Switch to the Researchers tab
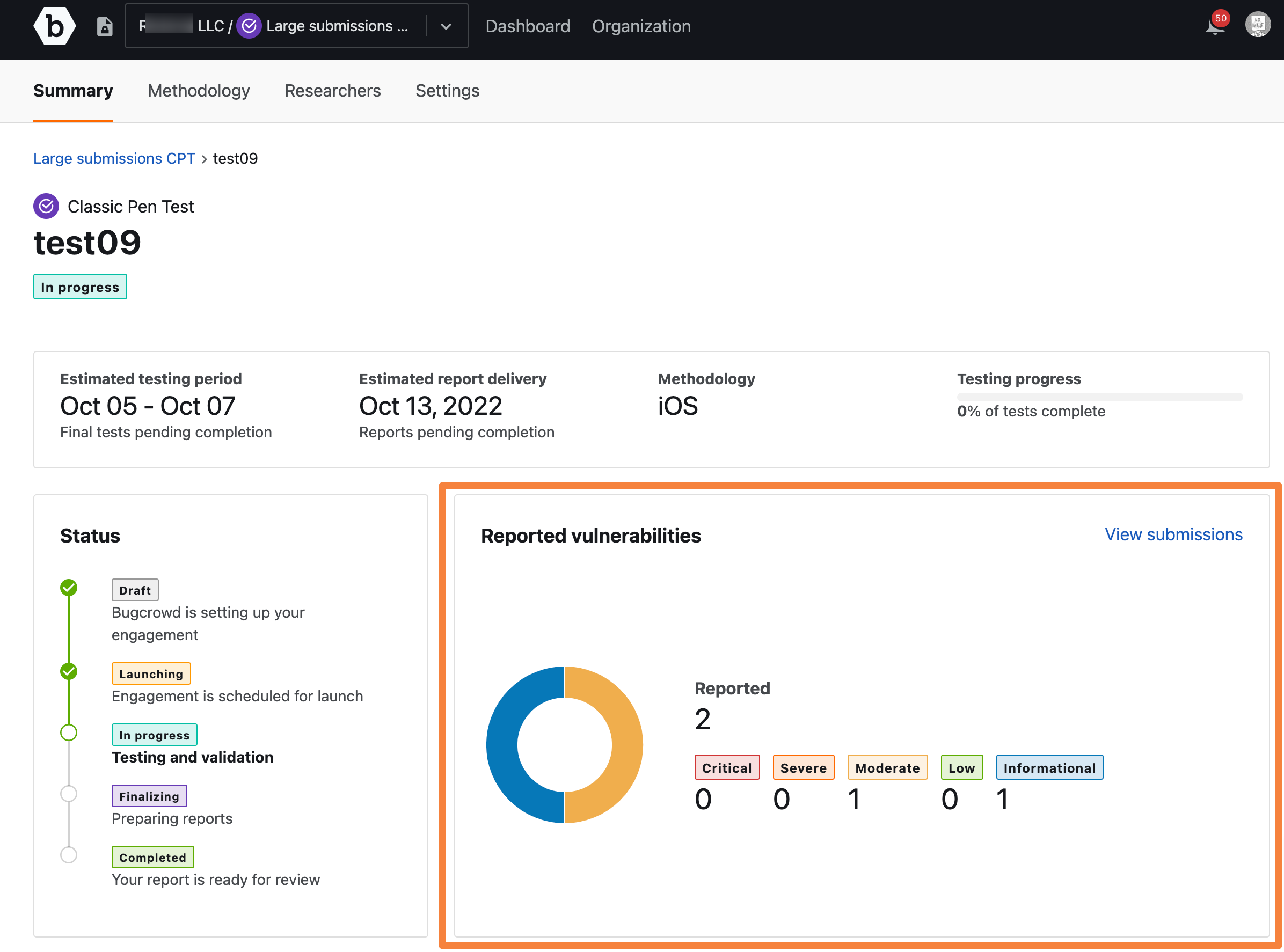This screenshot has height=952, width=1284. coord(332,91)
